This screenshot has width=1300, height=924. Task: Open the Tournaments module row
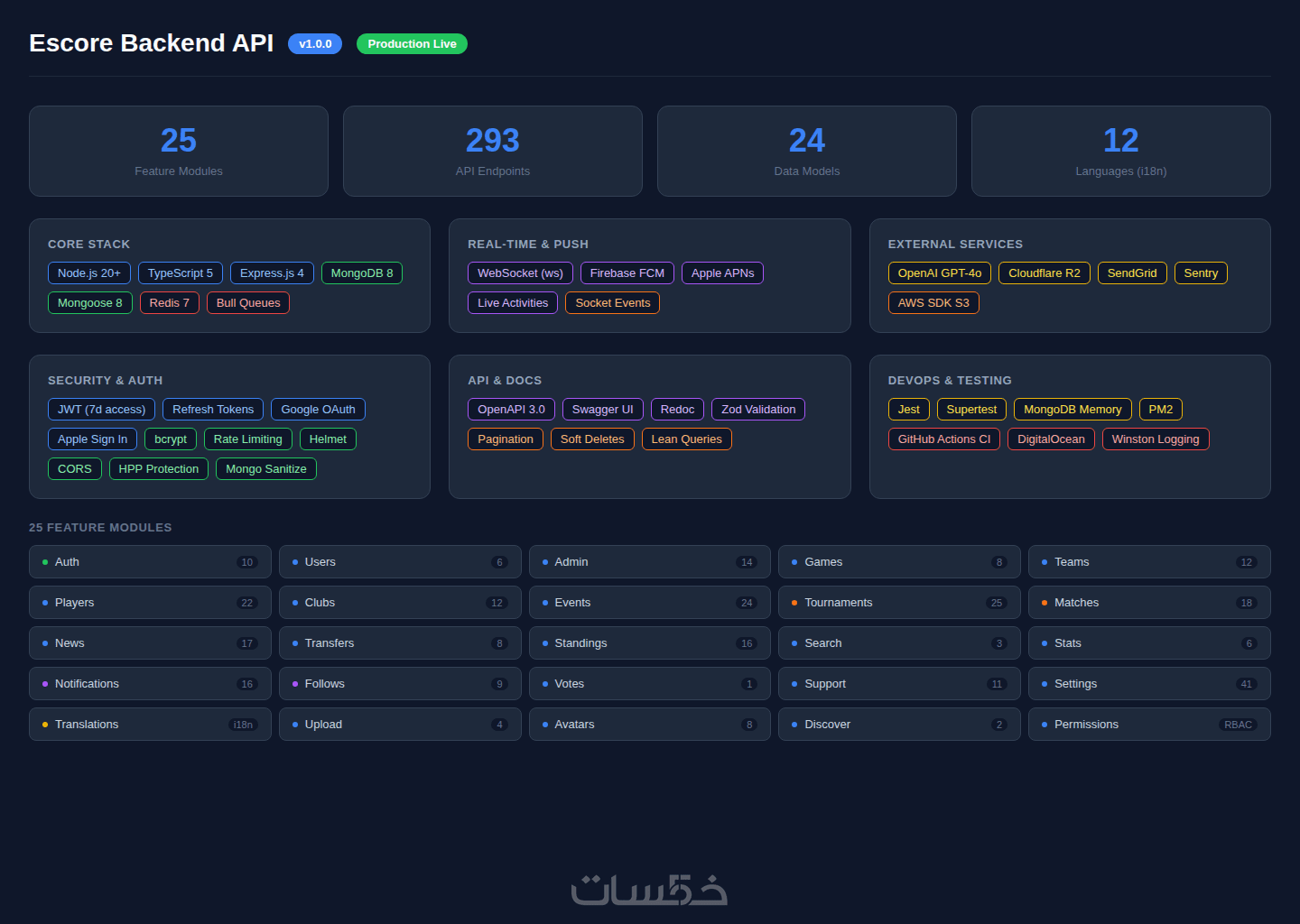click(x=899, y=602)
